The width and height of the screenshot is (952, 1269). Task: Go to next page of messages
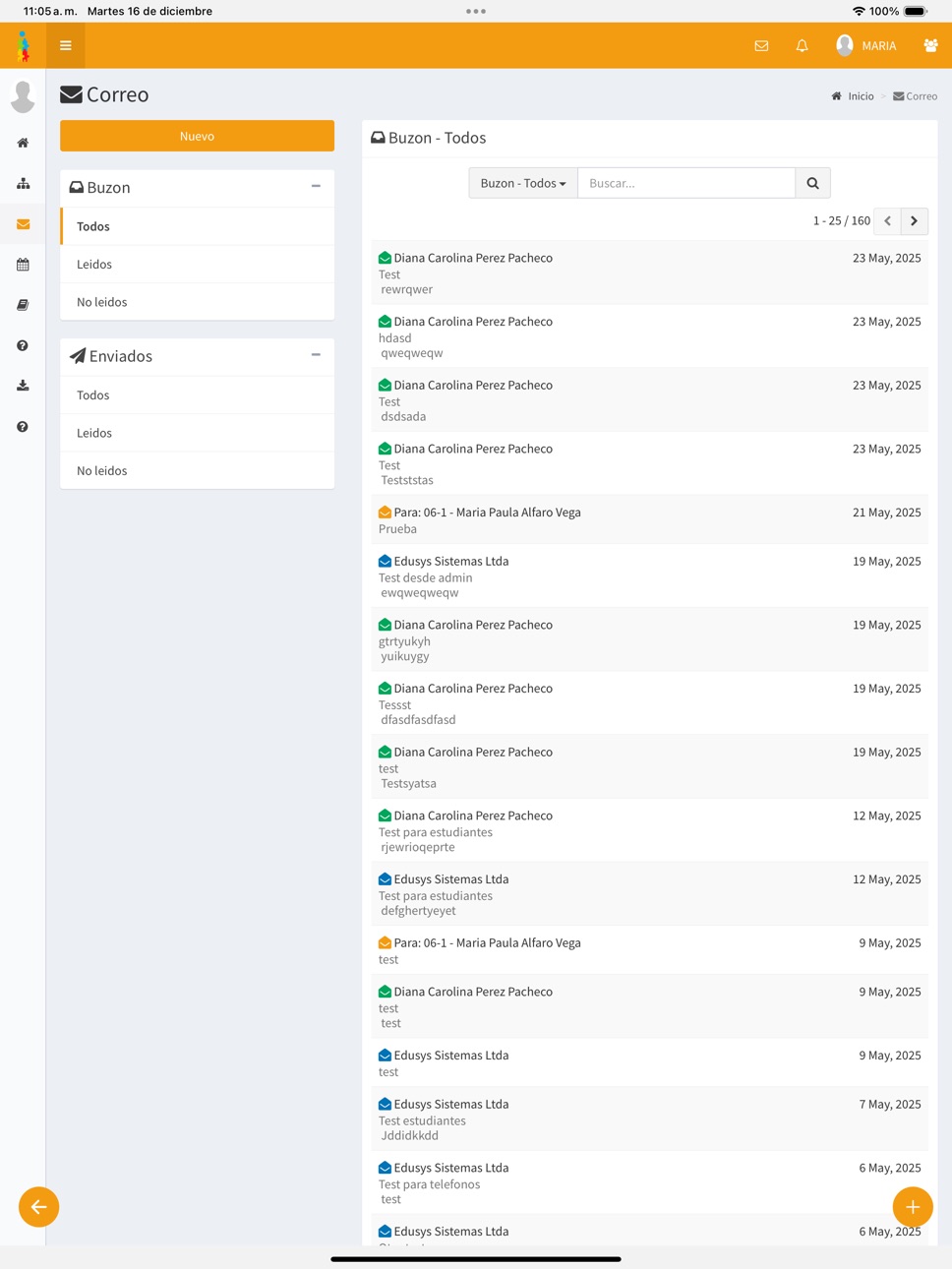(x=915, y=221)
